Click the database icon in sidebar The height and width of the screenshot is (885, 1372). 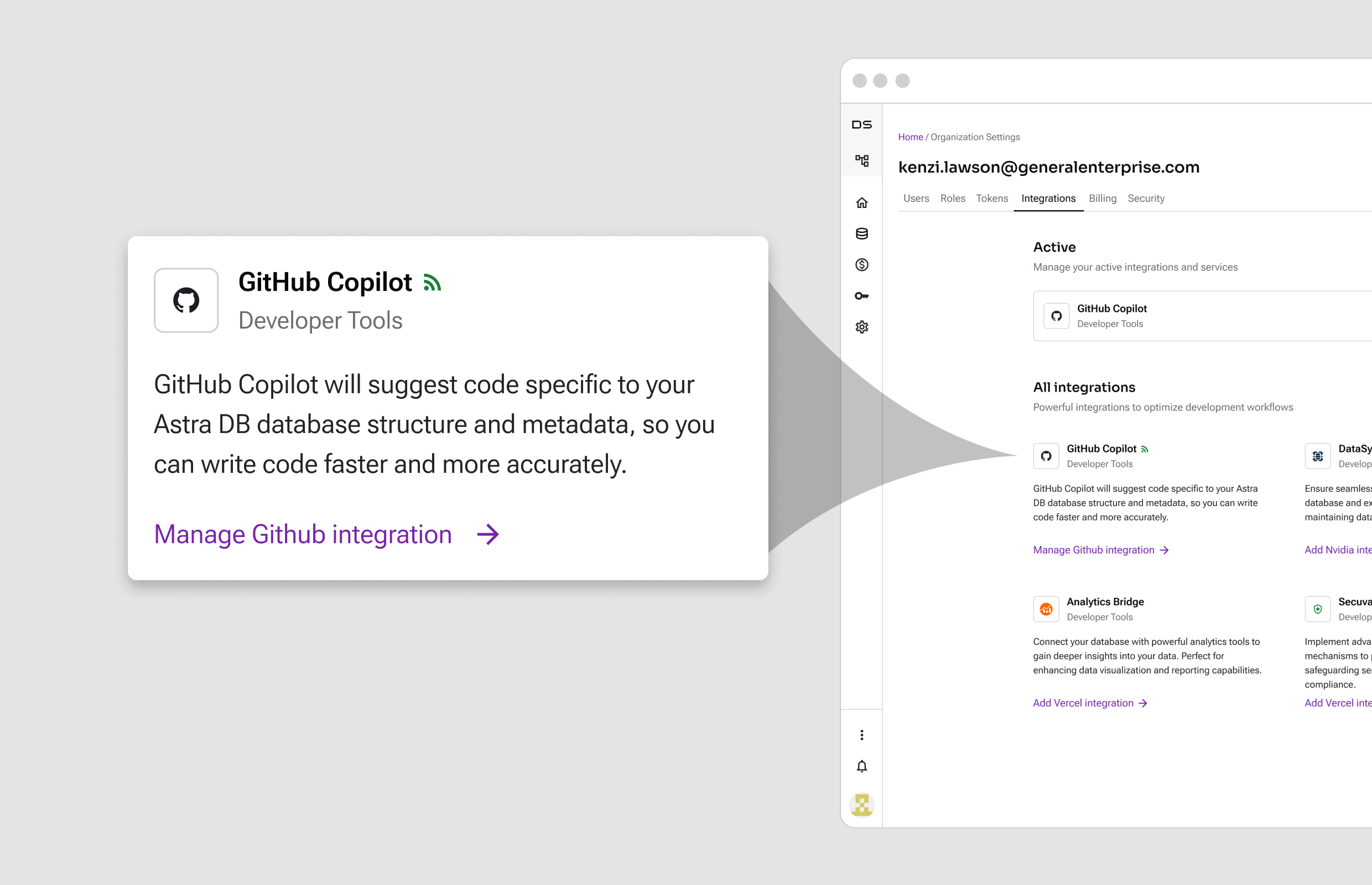point(862,234)
